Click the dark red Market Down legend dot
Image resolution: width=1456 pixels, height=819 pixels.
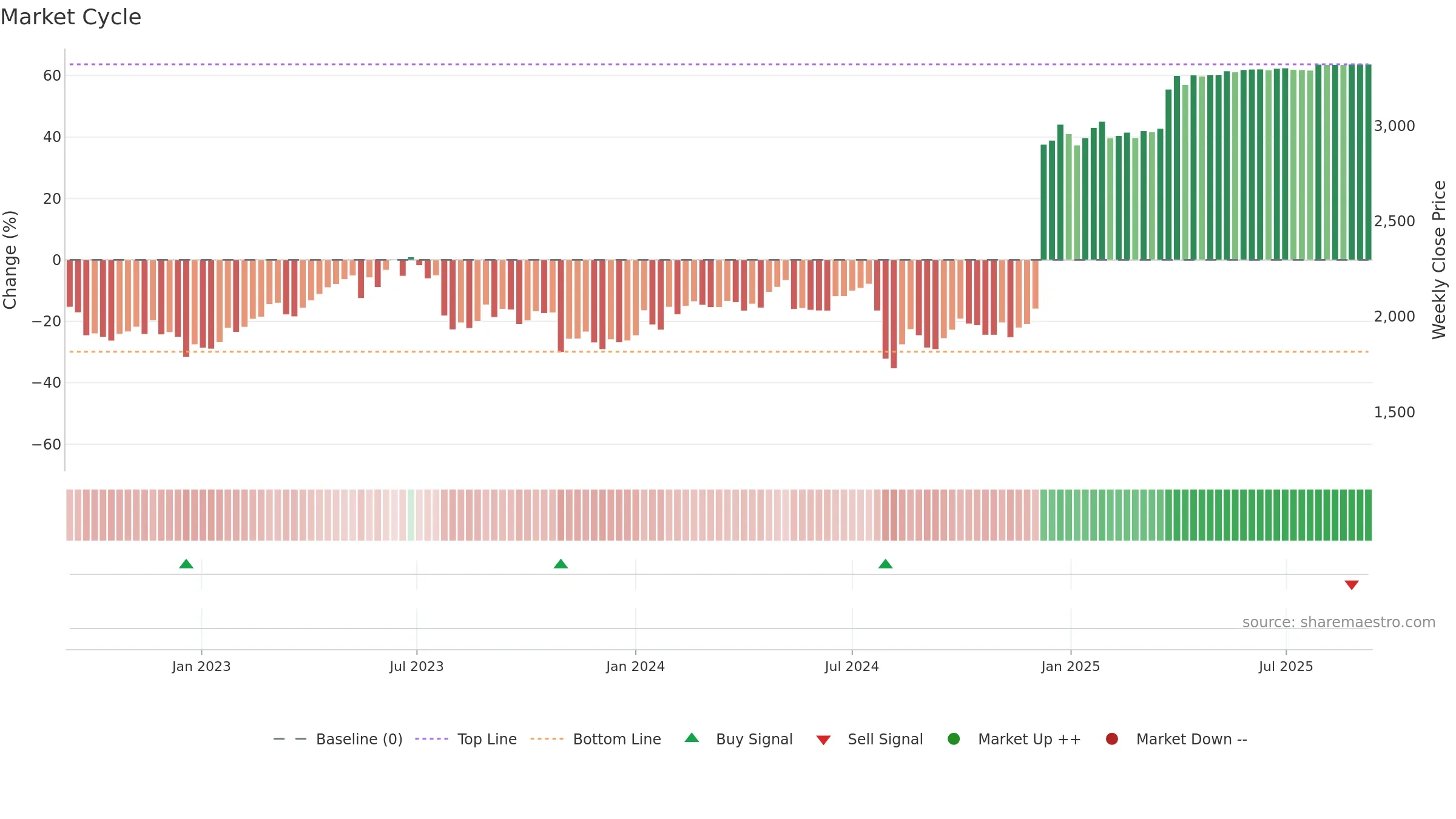pos(1112,739)
